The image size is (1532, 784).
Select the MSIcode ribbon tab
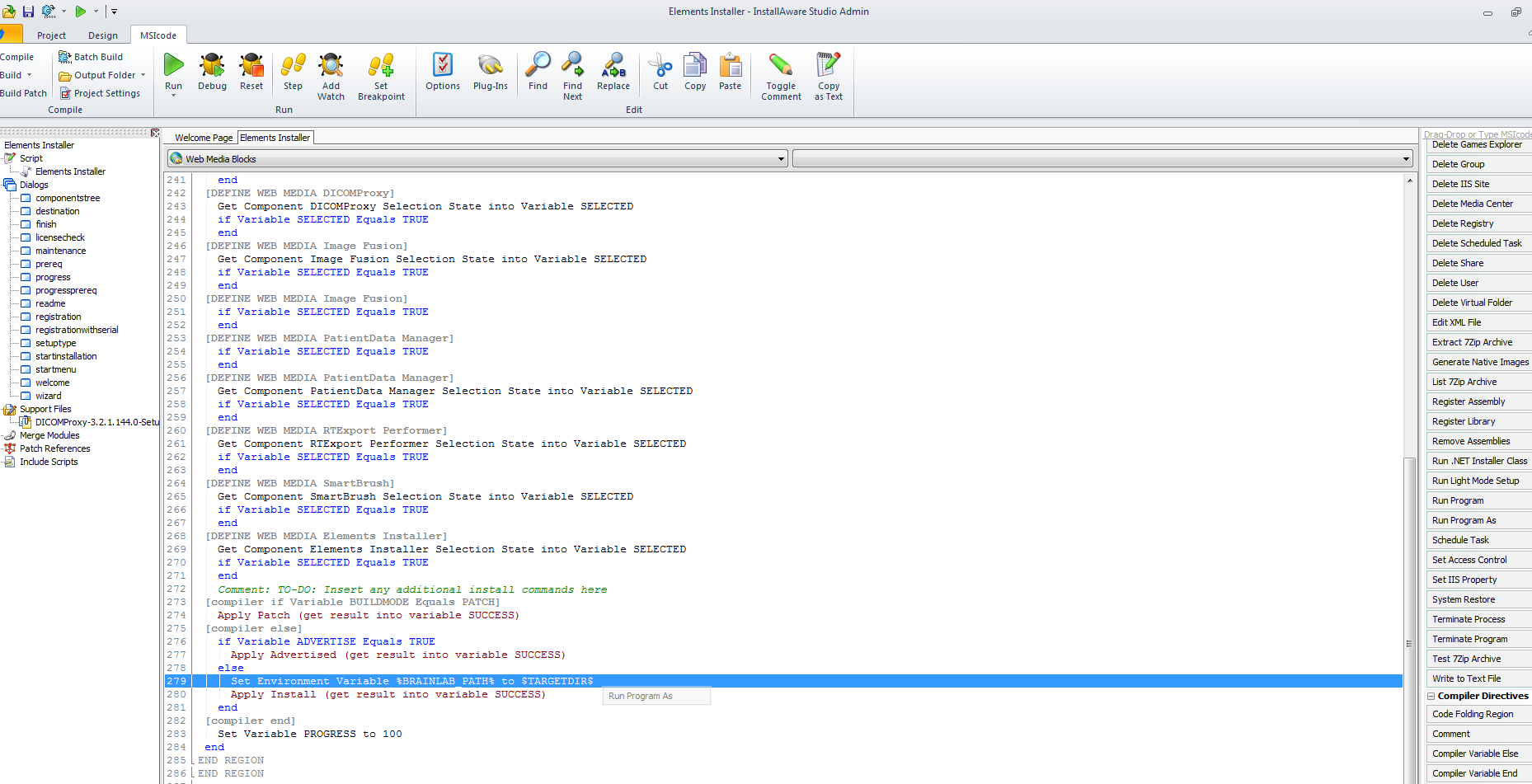(x=158, y=35)
